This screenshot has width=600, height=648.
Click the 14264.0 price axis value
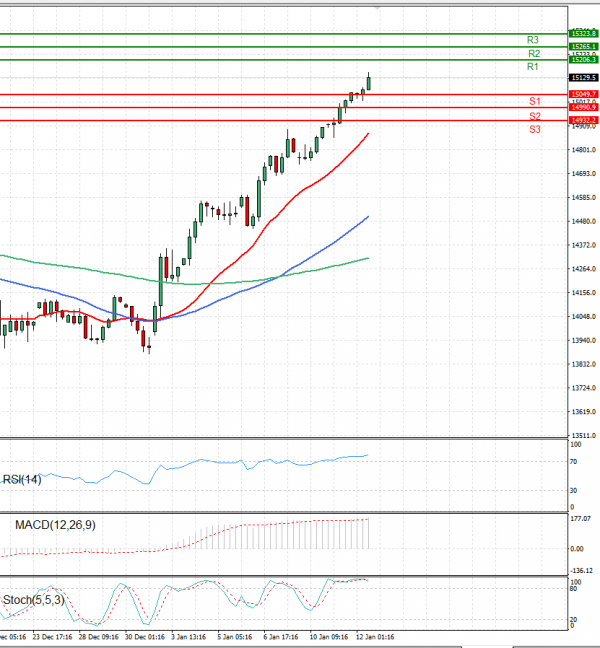point(584,269)
